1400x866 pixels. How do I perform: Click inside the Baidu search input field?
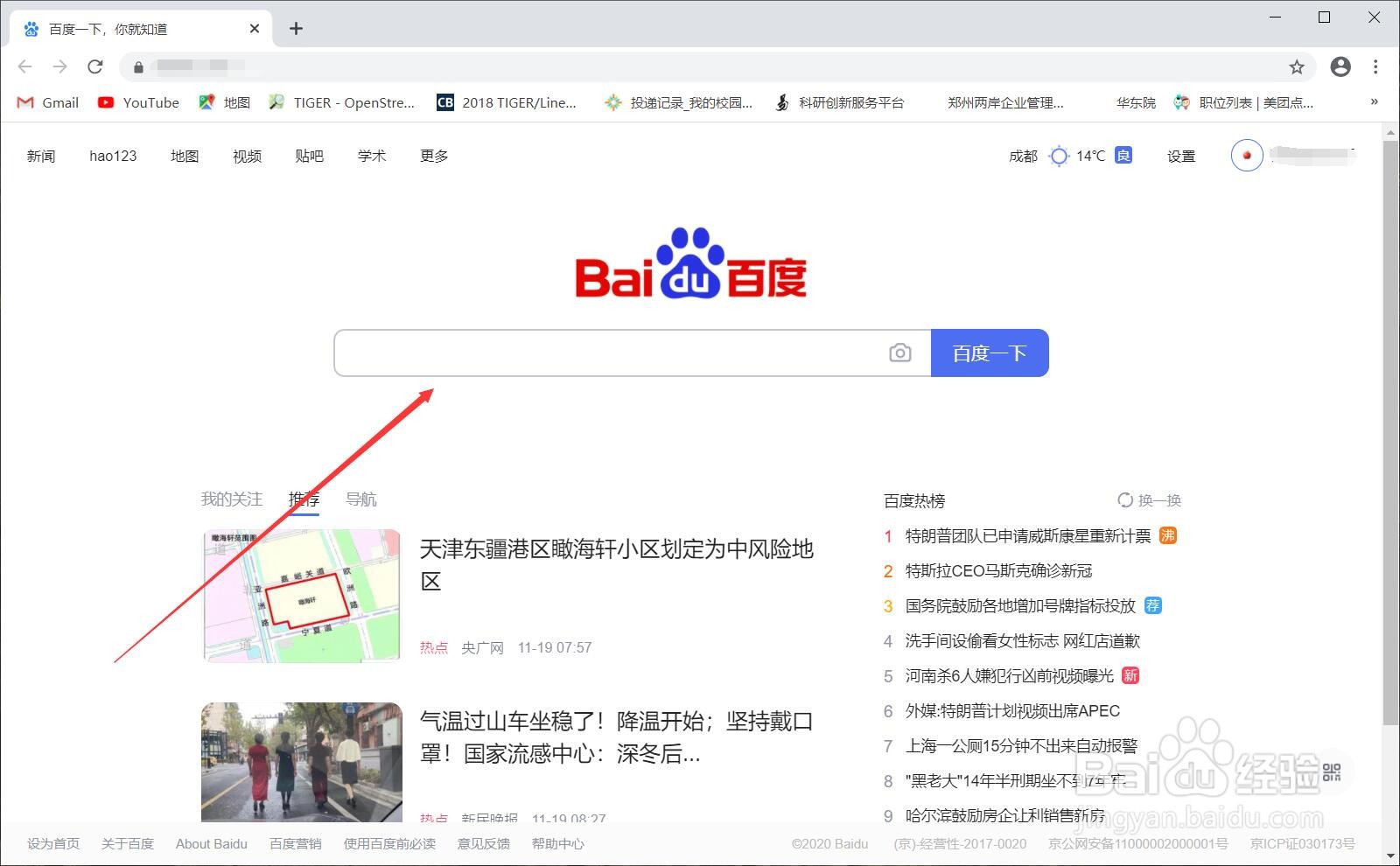point(612,353)
